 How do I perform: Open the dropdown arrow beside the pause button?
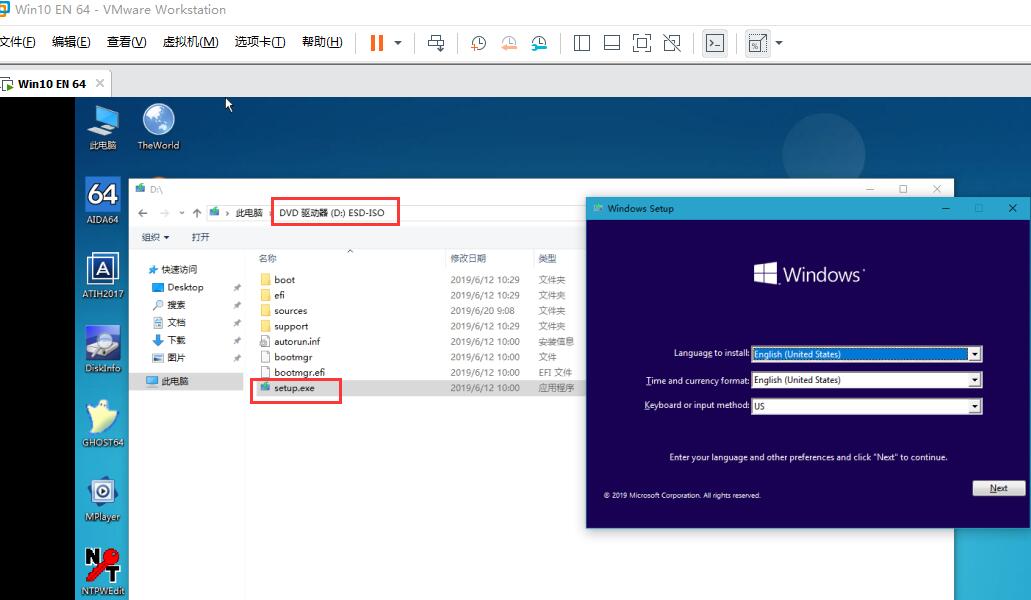coord(398,43)
